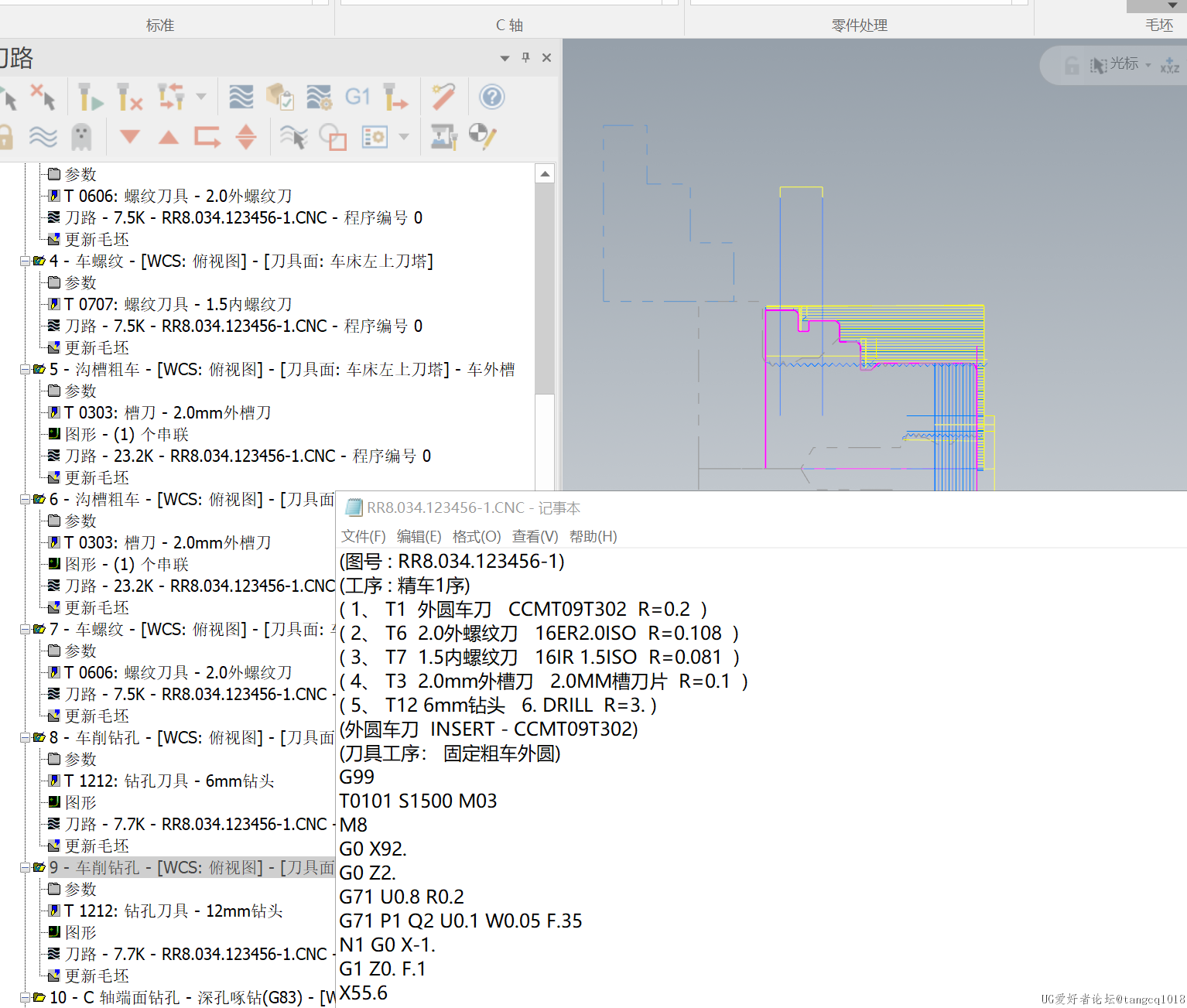Viewport: 1187px width, 1008px height.
Task: Open 格式(O) menu in Notepad
Action: [x=477, y=536]
